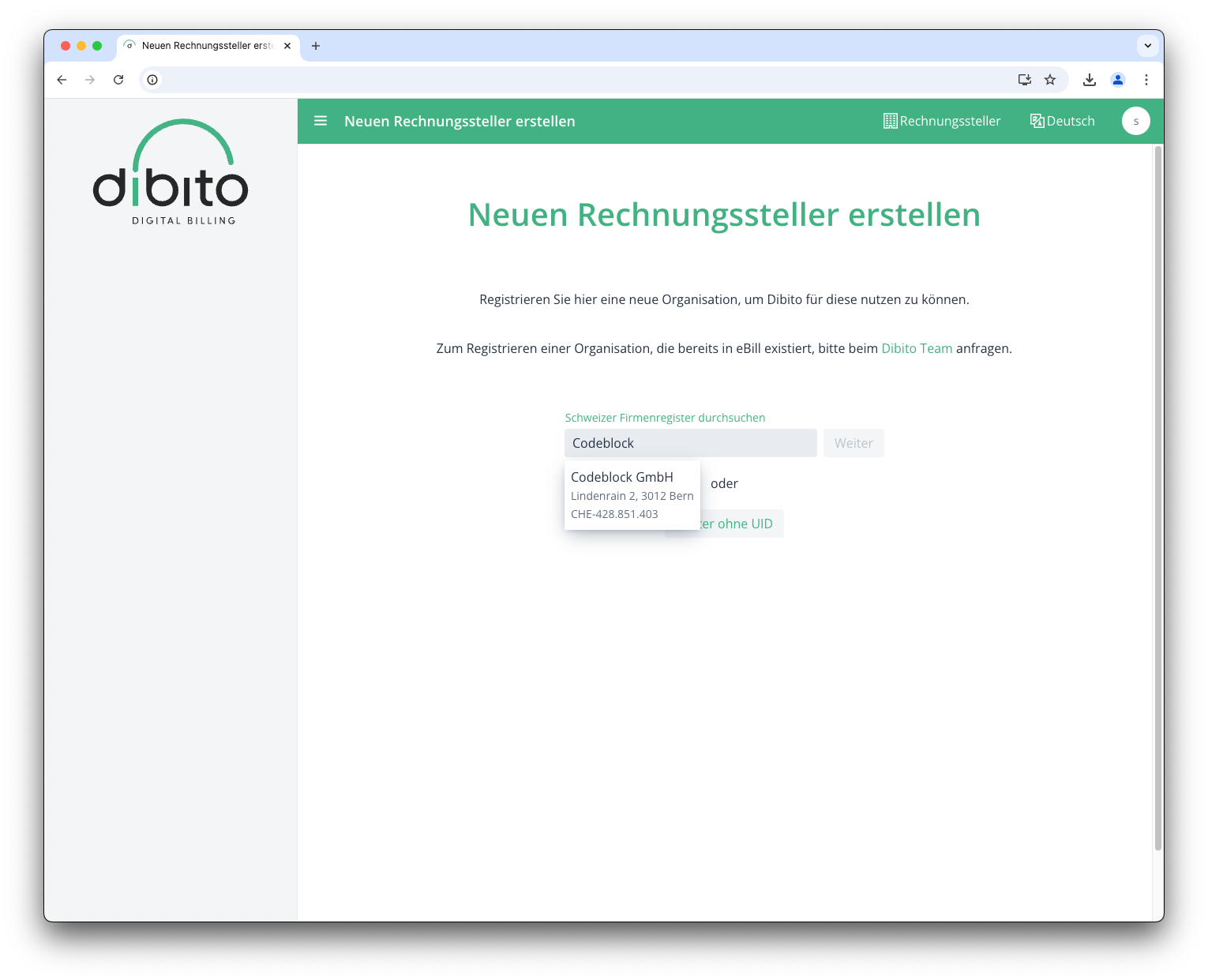The image size is (1208, 980).
Task: Open the Deutsch language selector
Action: tap(1063, 121)
